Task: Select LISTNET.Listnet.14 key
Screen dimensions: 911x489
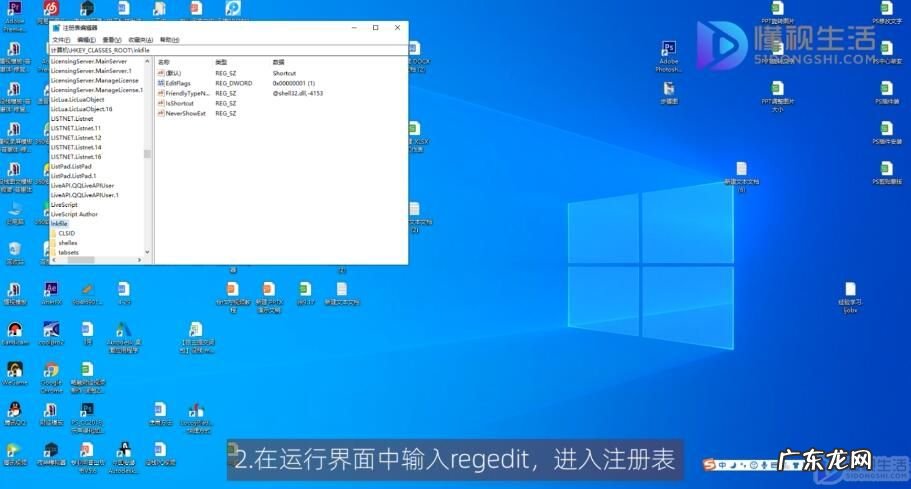Action: [76, 148]
